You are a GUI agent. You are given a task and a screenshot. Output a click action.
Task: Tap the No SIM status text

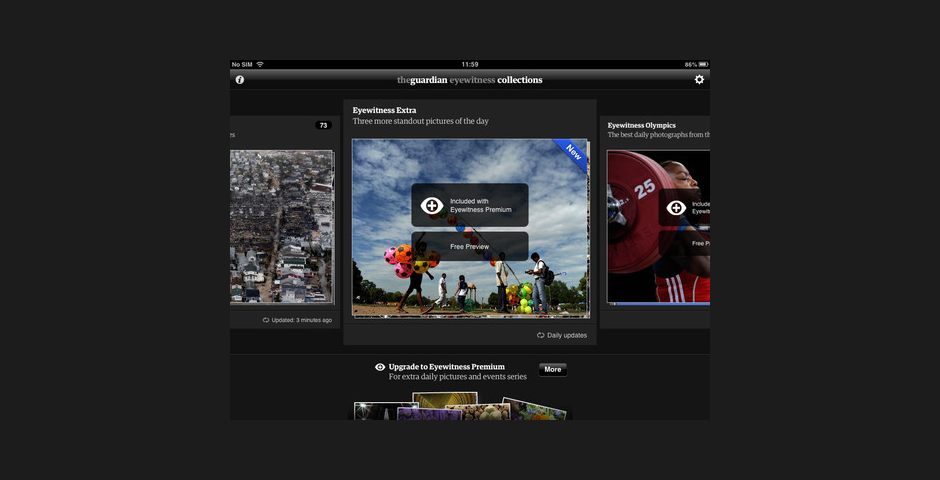click(242, 64)
